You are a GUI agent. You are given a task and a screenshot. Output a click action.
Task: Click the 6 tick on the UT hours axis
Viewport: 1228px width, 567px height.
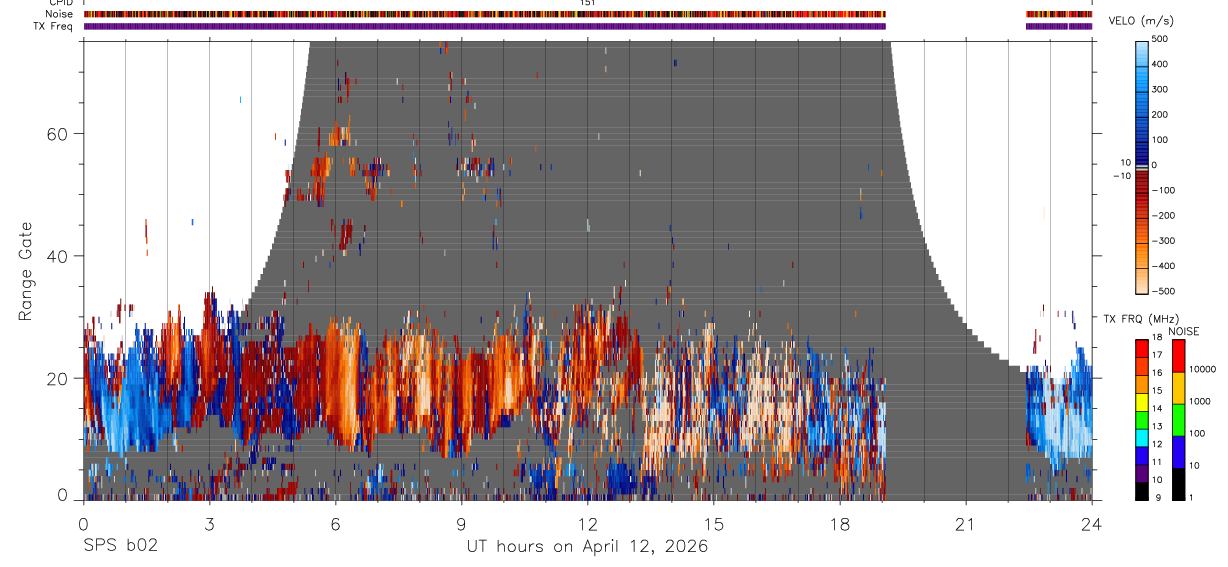(x=335, y=524)
